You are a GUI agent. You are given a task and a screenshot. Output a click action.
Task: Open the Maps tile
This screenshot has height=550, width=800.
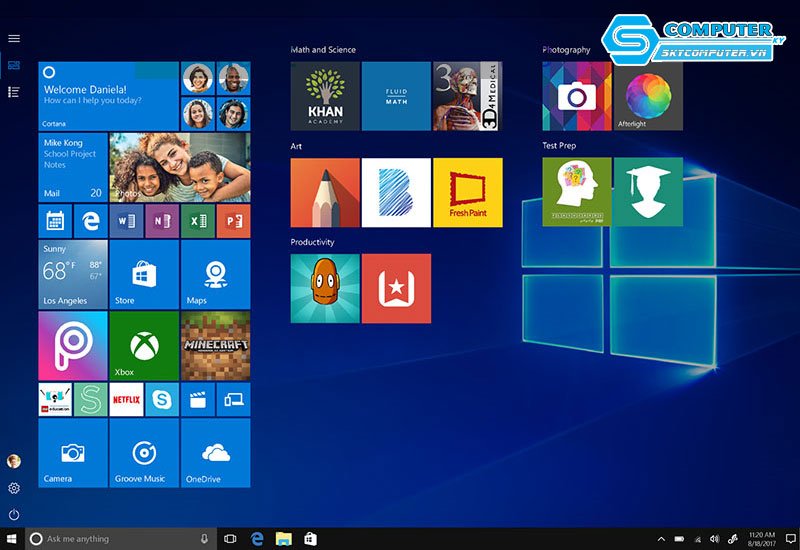click(x=216, y=274)
